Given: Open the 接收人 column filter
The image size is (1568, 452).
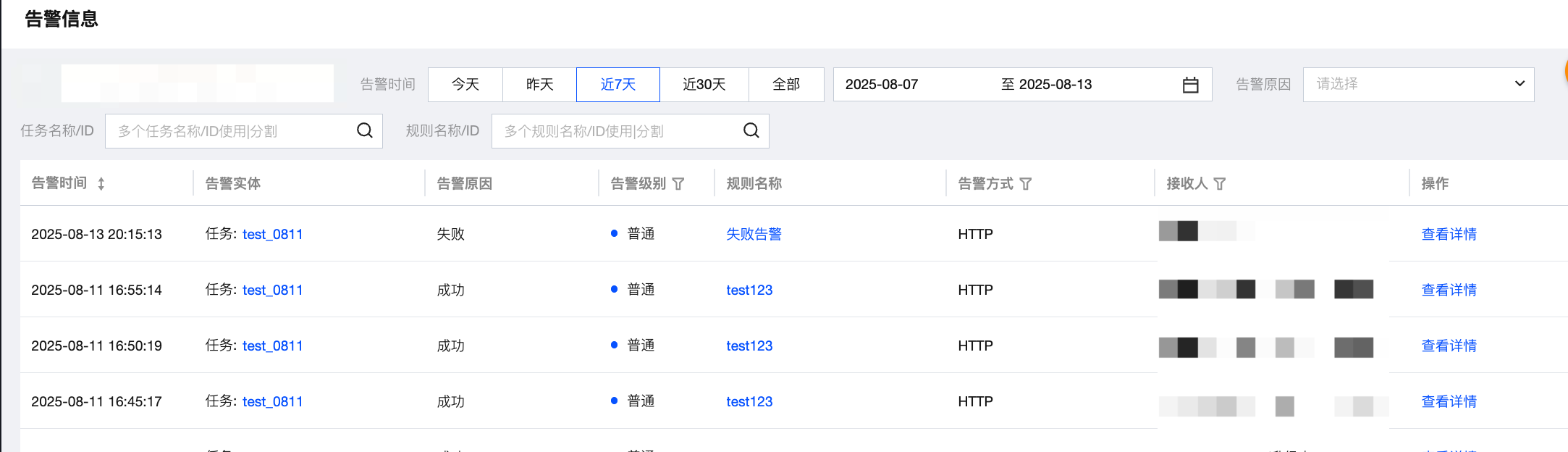Looking at the screenshot, I should [x=1220, y=184].
